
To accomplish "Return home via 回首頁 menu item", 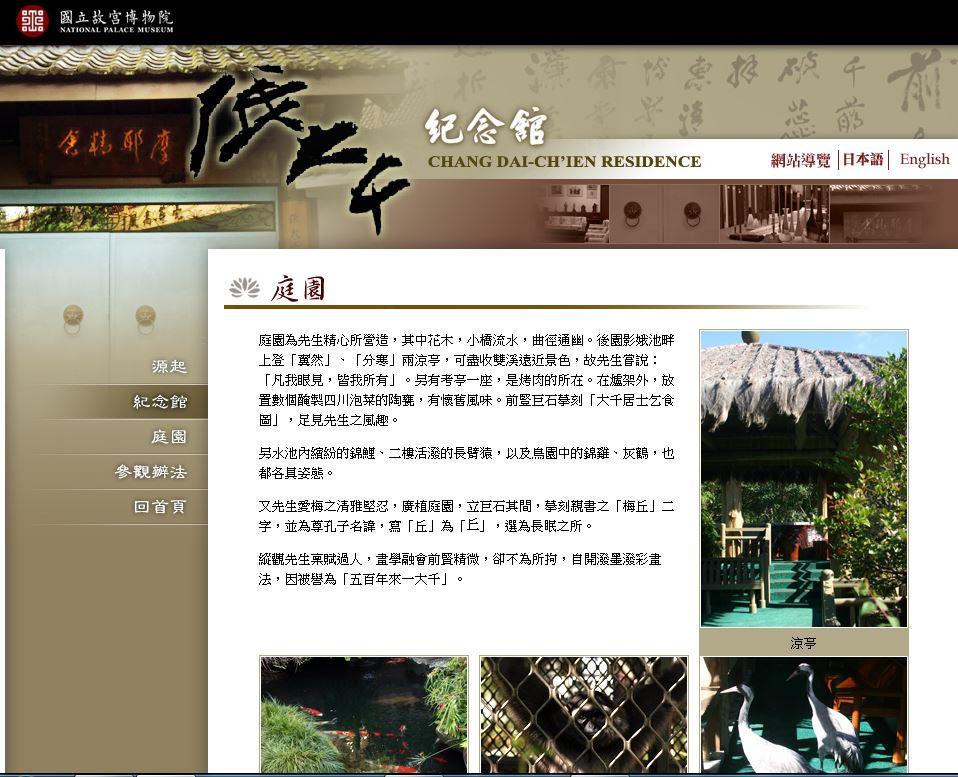I will click(160, 507).
